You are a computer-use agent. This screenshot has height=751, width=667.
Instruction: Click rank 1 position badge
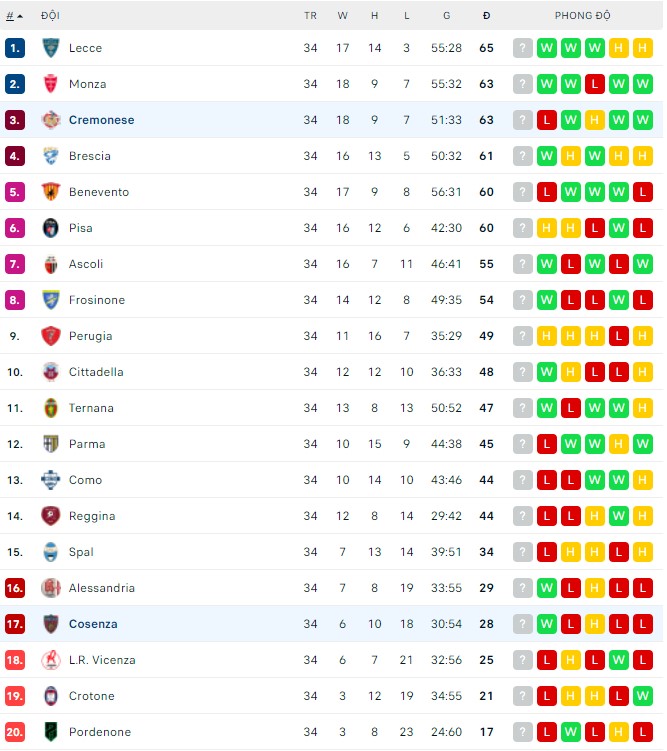14,48
